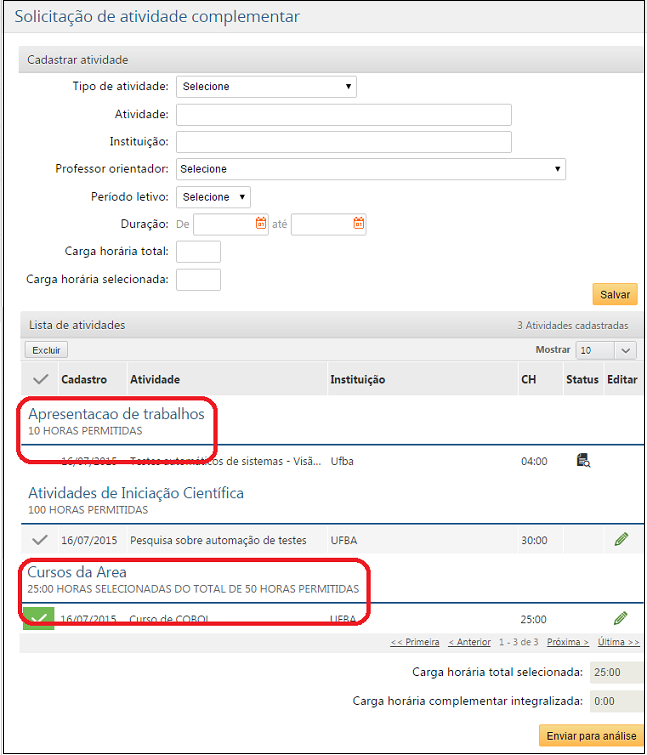Image resolution: width=647 pixels, height=755 pixels.
Task: Focus Carga horária selecionada field
Action: pos(198,280)
